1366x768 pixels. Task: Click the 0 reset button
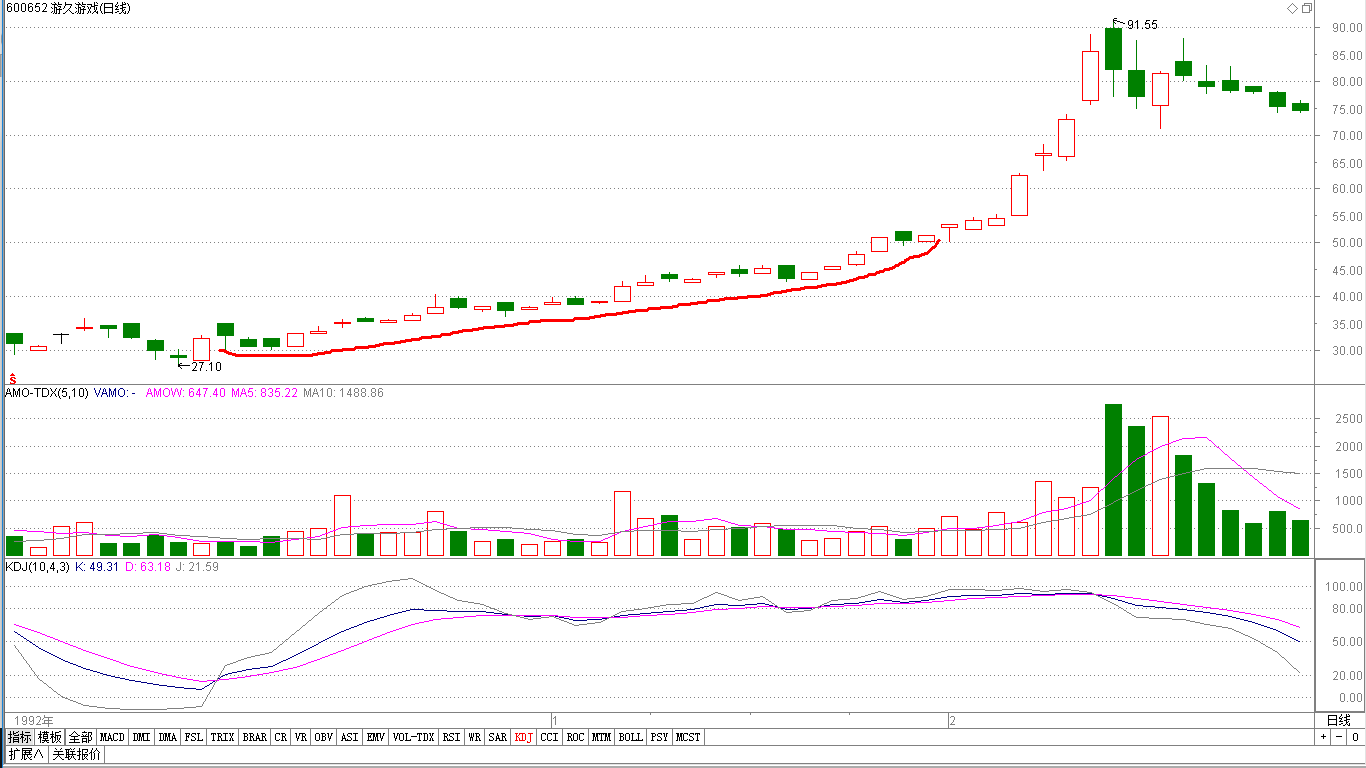click(x=1355, y=737)
